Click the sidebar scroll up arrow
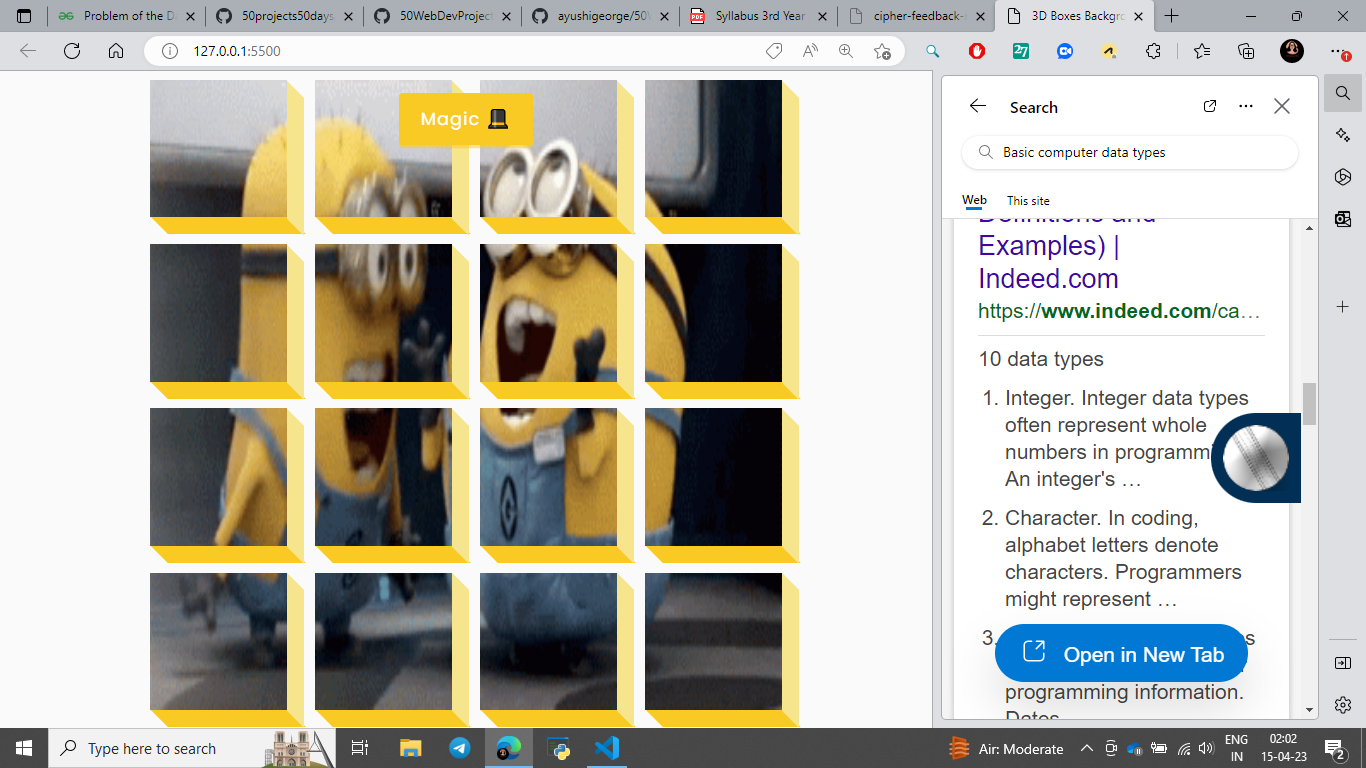This screenshot has height=768, width=1366. (x=1309, y=227)
